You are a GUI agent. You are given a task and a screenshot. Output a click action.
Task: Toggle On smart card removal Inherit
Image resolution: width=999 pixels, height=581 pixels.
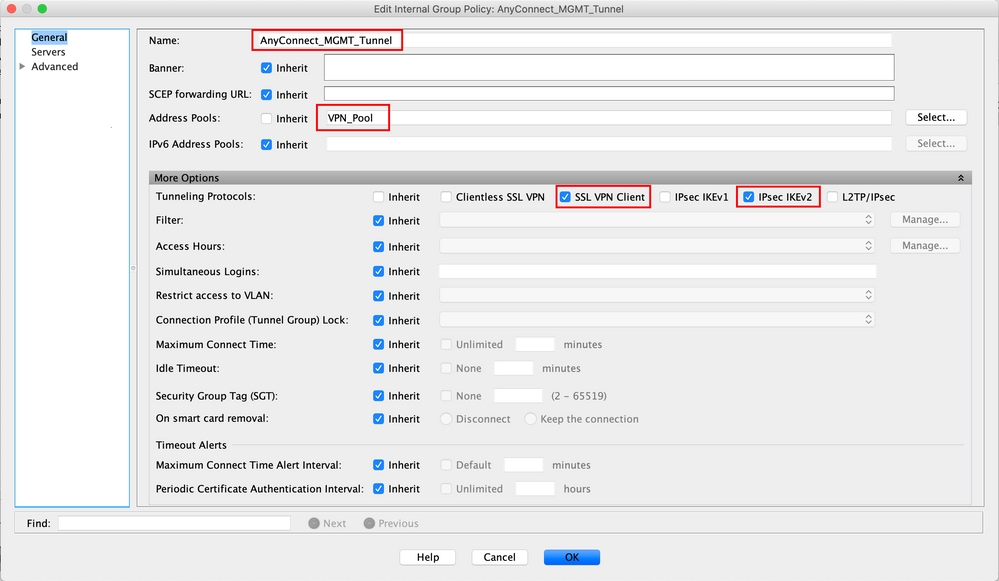tap(378, 419)
